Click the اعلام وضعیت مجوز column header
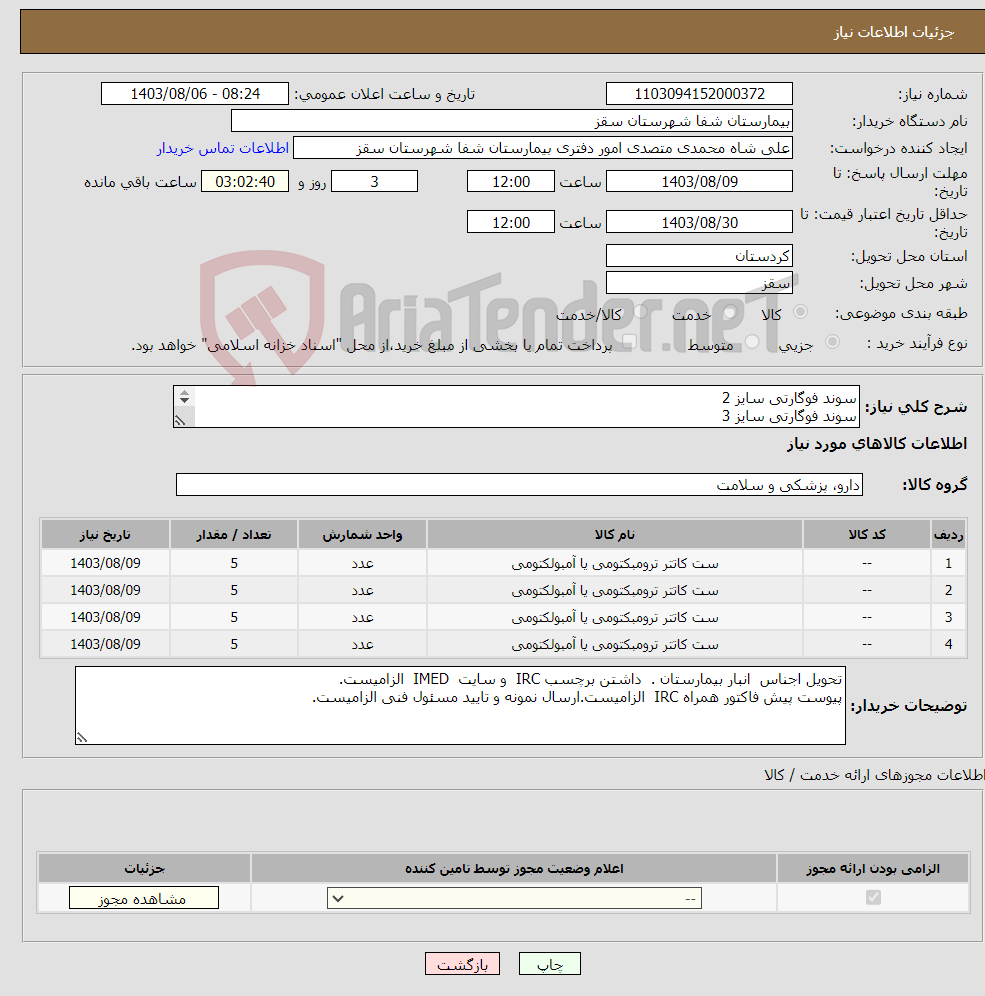Screen dimensions: 985x996 coord(514,868)
